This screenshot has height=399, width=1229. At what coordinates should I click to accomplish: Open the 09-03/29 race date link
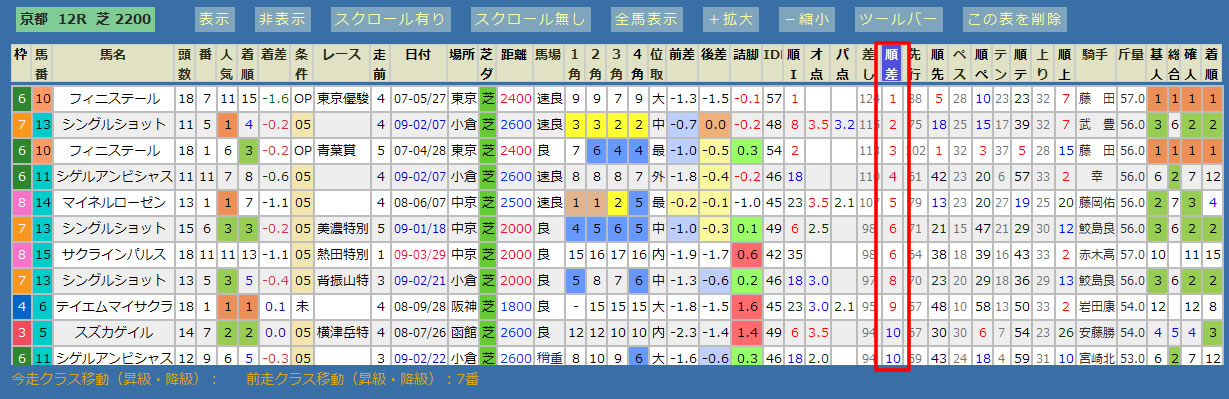coord(417,254)
